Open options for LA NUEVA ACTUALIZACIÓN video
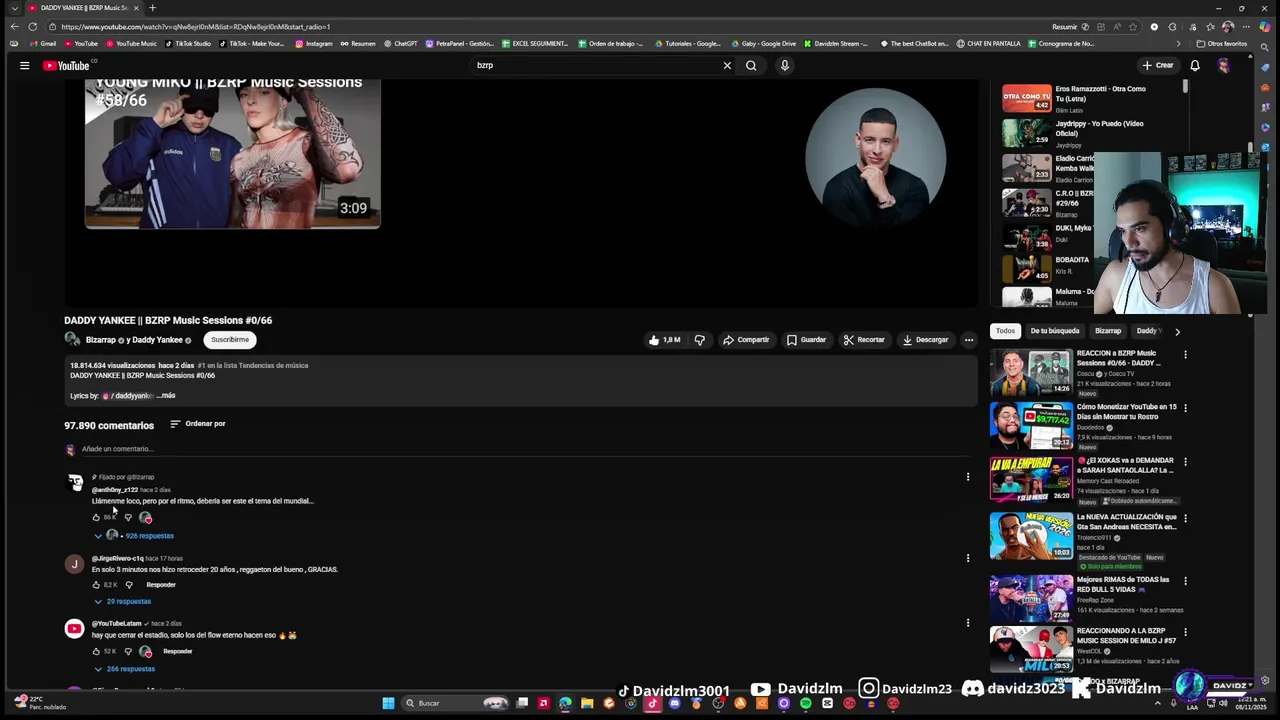The width and height of the screenshot is (1280, 720). (1186, 519)
